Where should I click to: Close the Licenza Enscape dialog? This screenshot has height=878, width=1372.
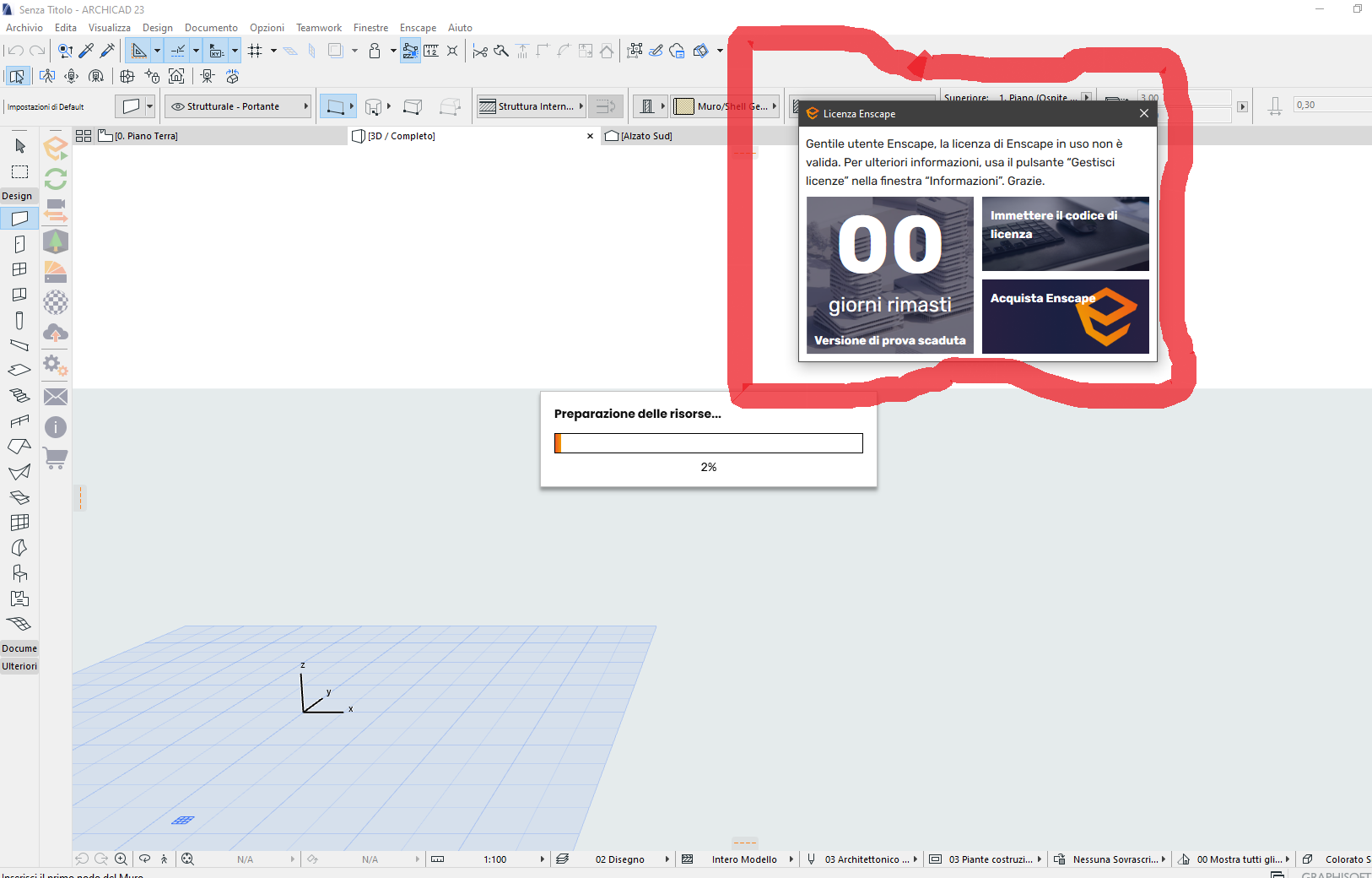click(x=1144, y=113)
